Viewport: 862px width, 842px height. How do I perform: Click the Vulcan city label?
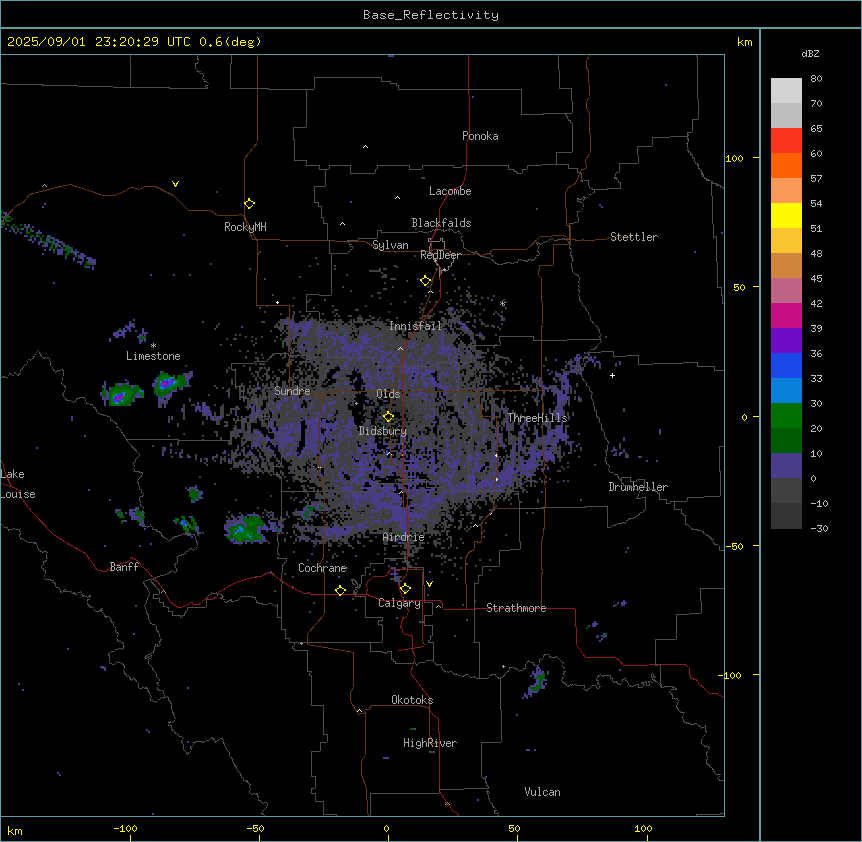(x=542, y=792)
